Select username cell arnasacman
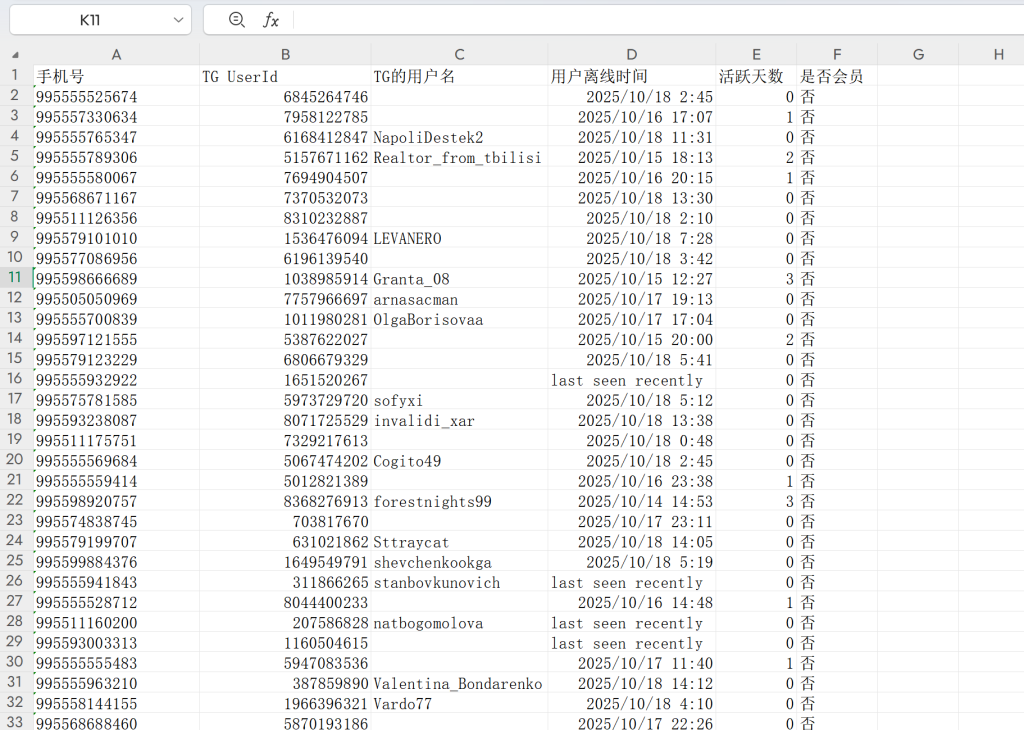Image resolution: width=1024 pixels, height=730 pixels. [459, 298]
